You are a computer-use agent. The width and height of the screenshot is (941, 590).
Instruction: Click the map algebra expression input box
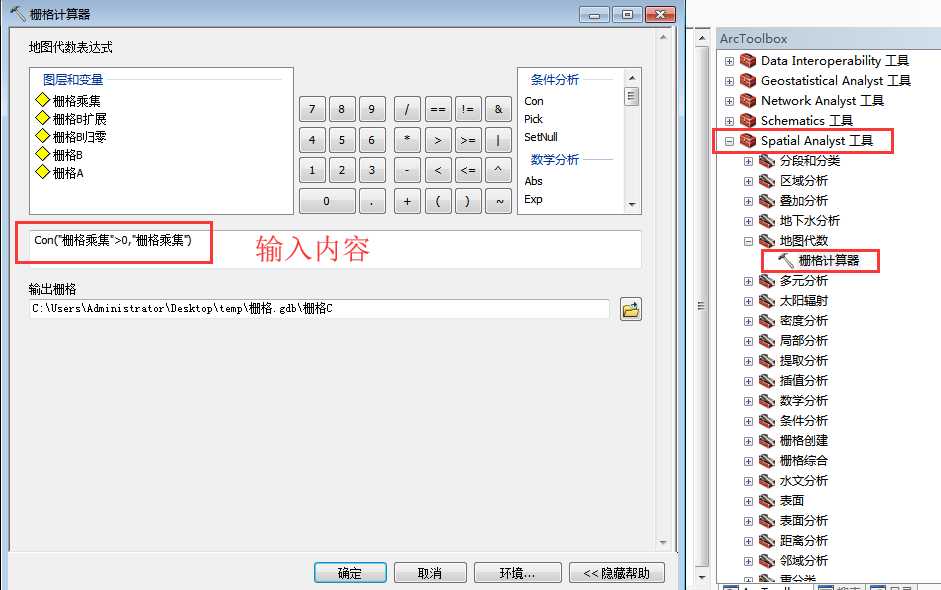(335, 248)
